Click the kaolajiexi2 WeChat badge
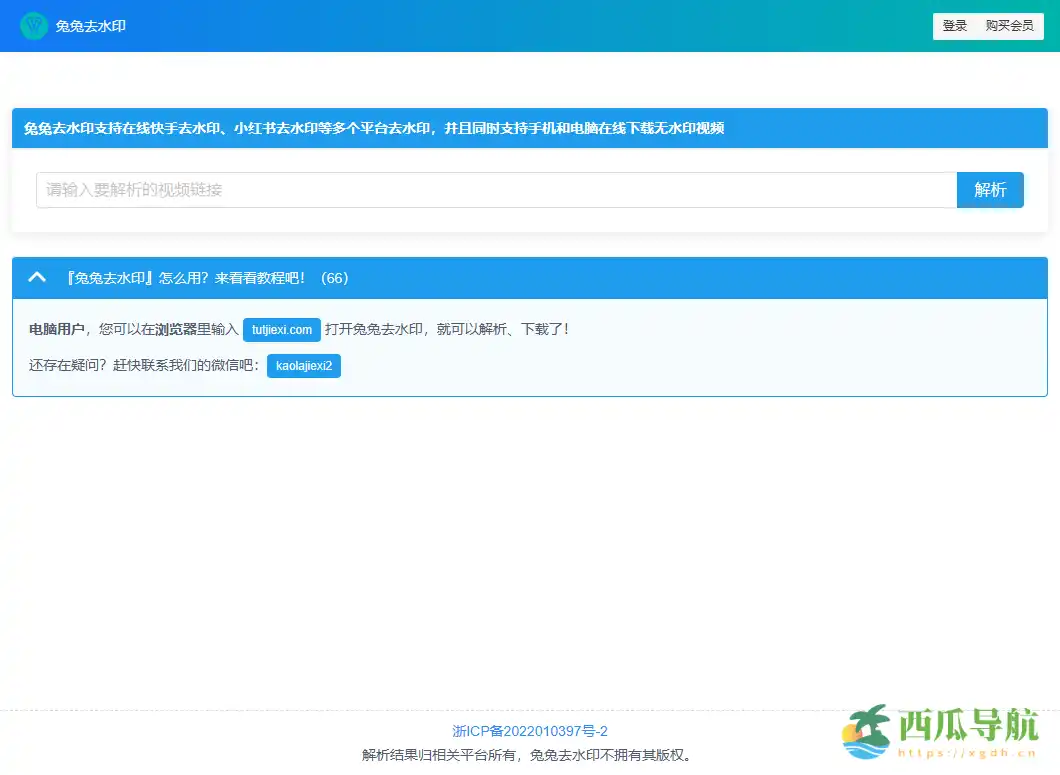 tap(303, 366)
